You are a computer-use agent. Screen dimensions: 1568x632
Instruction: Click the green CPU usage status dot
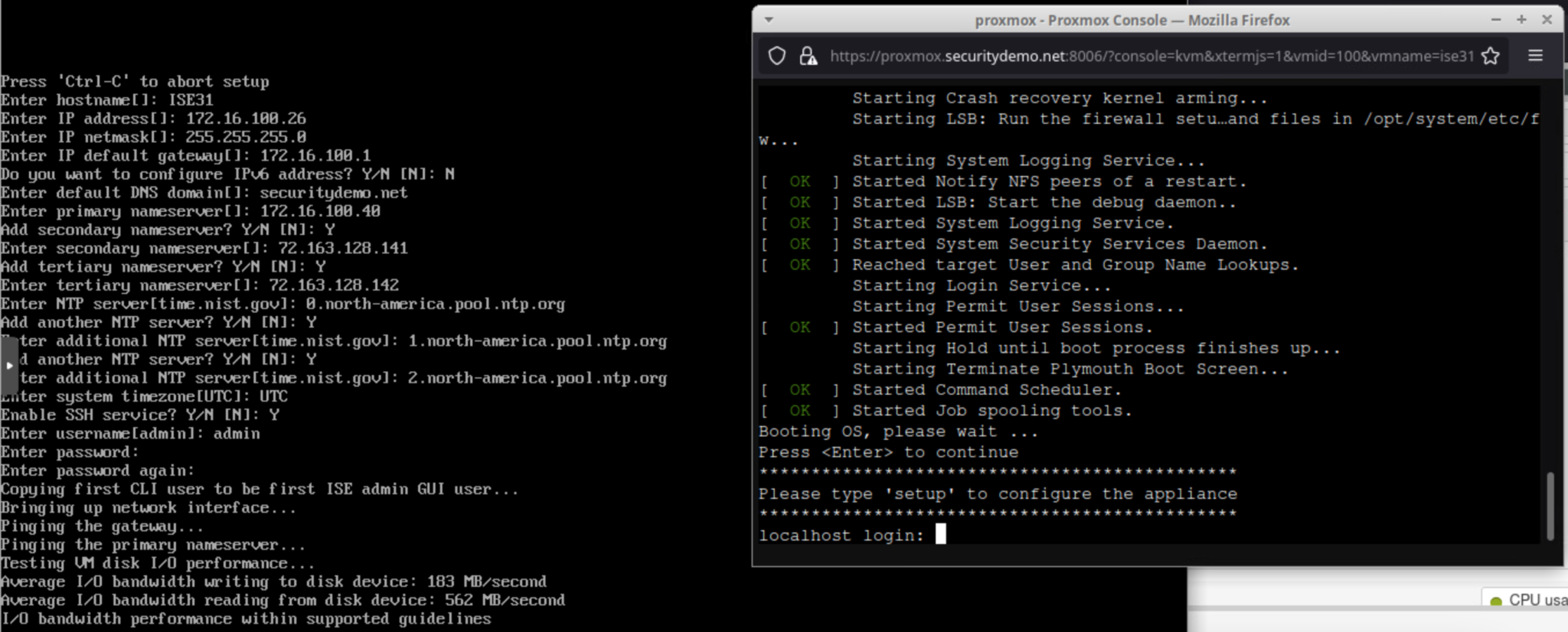tap(1496, 601)
